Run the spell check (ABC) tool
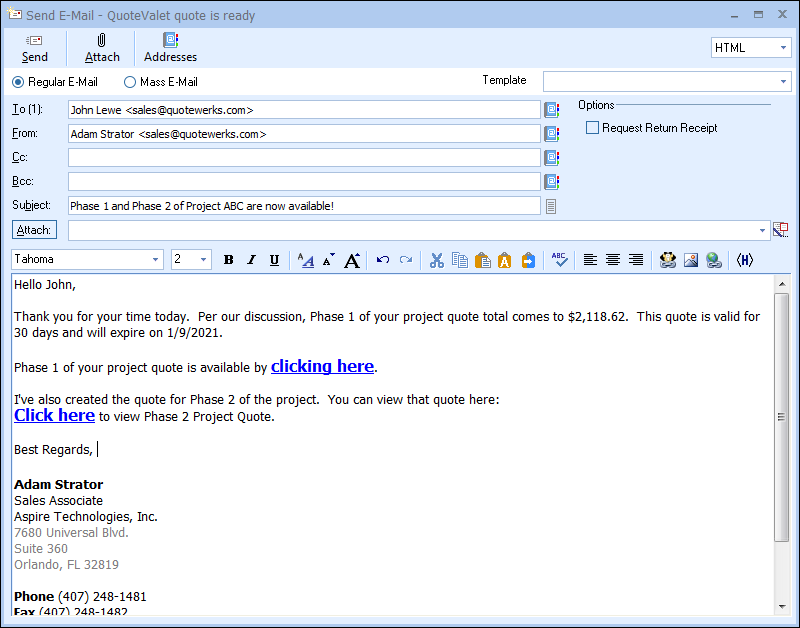This screenshot has width=800, height=628. click(560, 260)
